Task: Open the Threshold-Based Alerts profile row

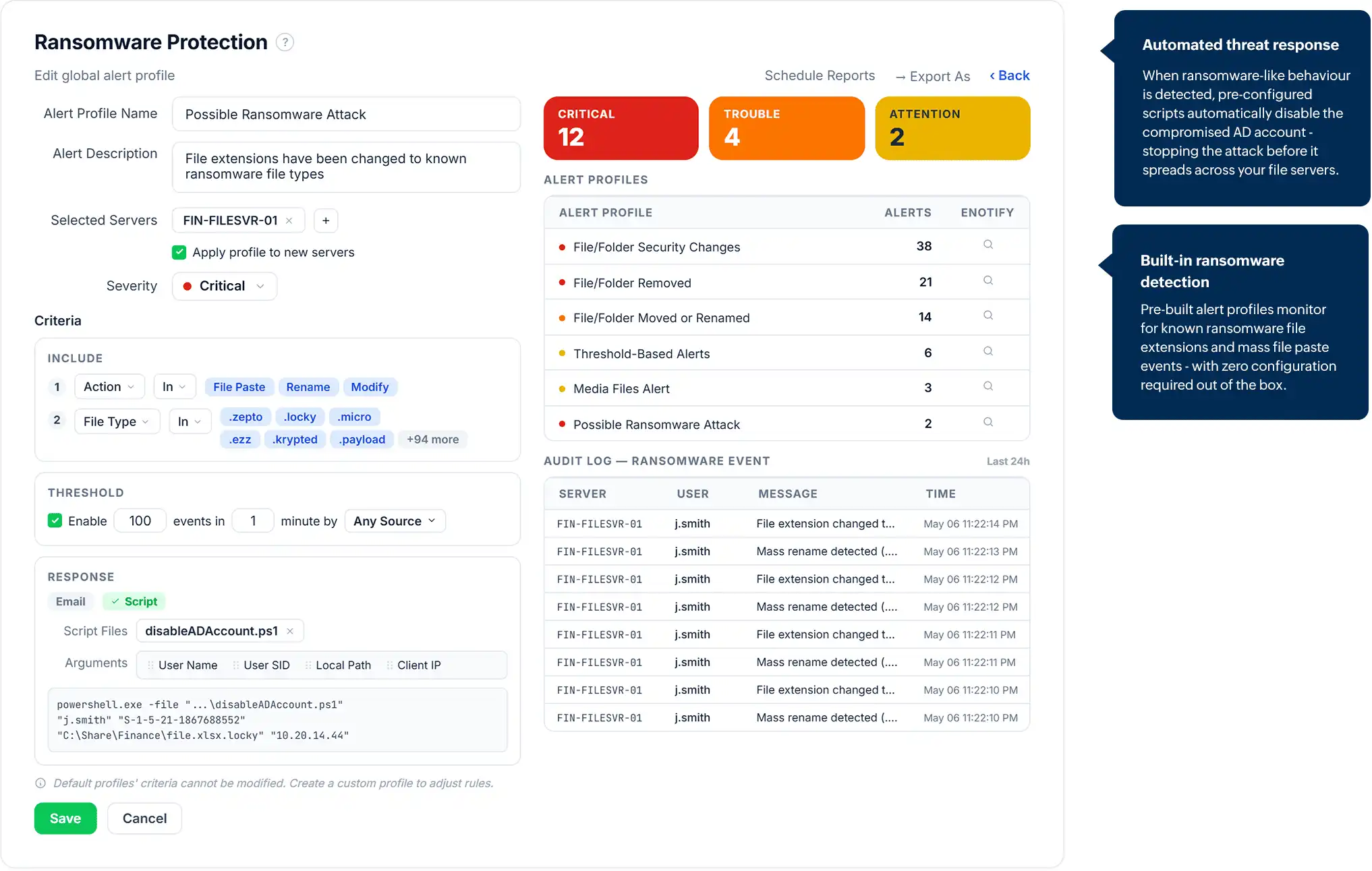Action: tap(787, 353)
